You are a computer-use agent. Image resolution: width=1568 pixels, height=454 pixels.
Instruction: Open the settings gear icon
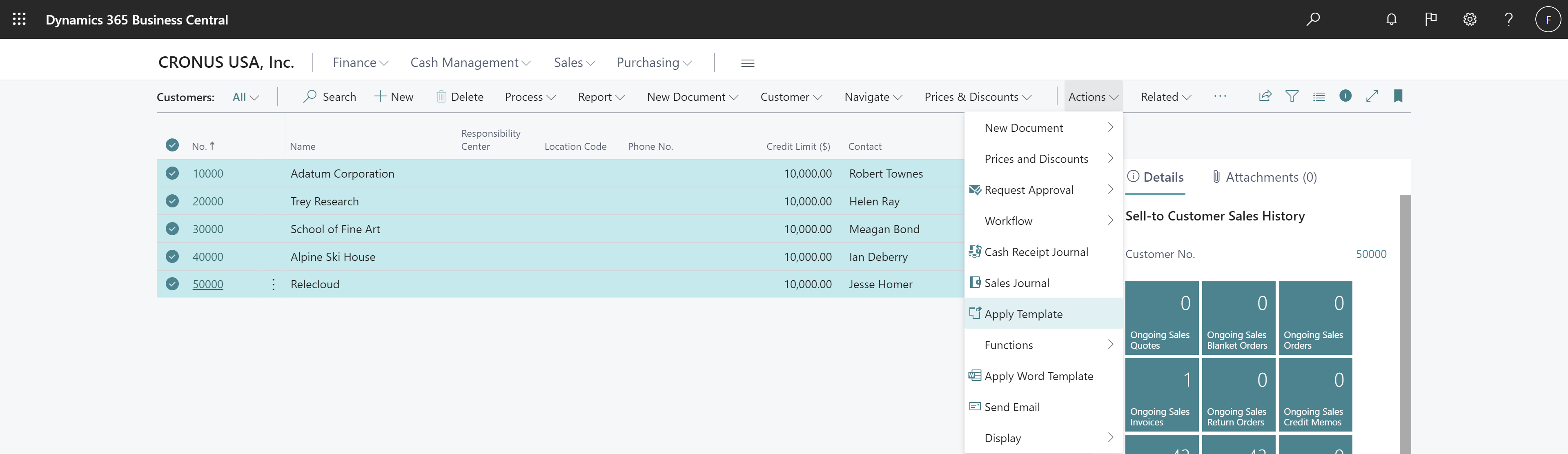[1470, 20]
